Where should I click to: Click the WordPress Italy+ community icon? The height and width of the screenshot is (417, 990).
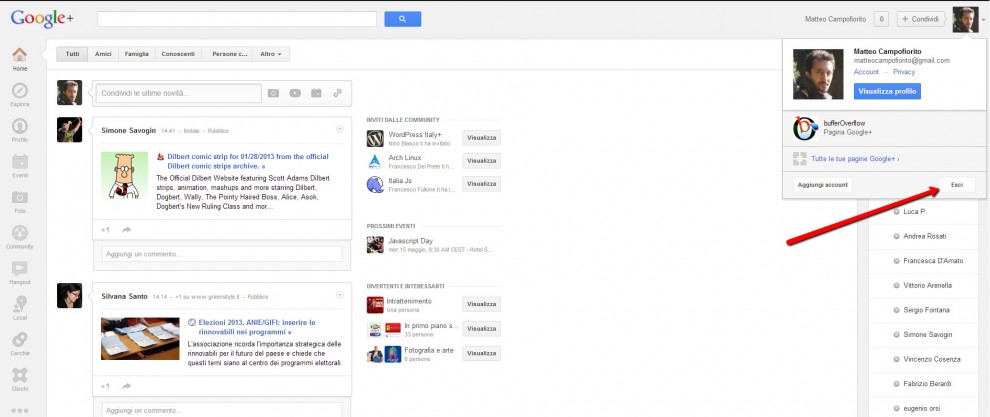pyautogui.click(x=375, y=138)
